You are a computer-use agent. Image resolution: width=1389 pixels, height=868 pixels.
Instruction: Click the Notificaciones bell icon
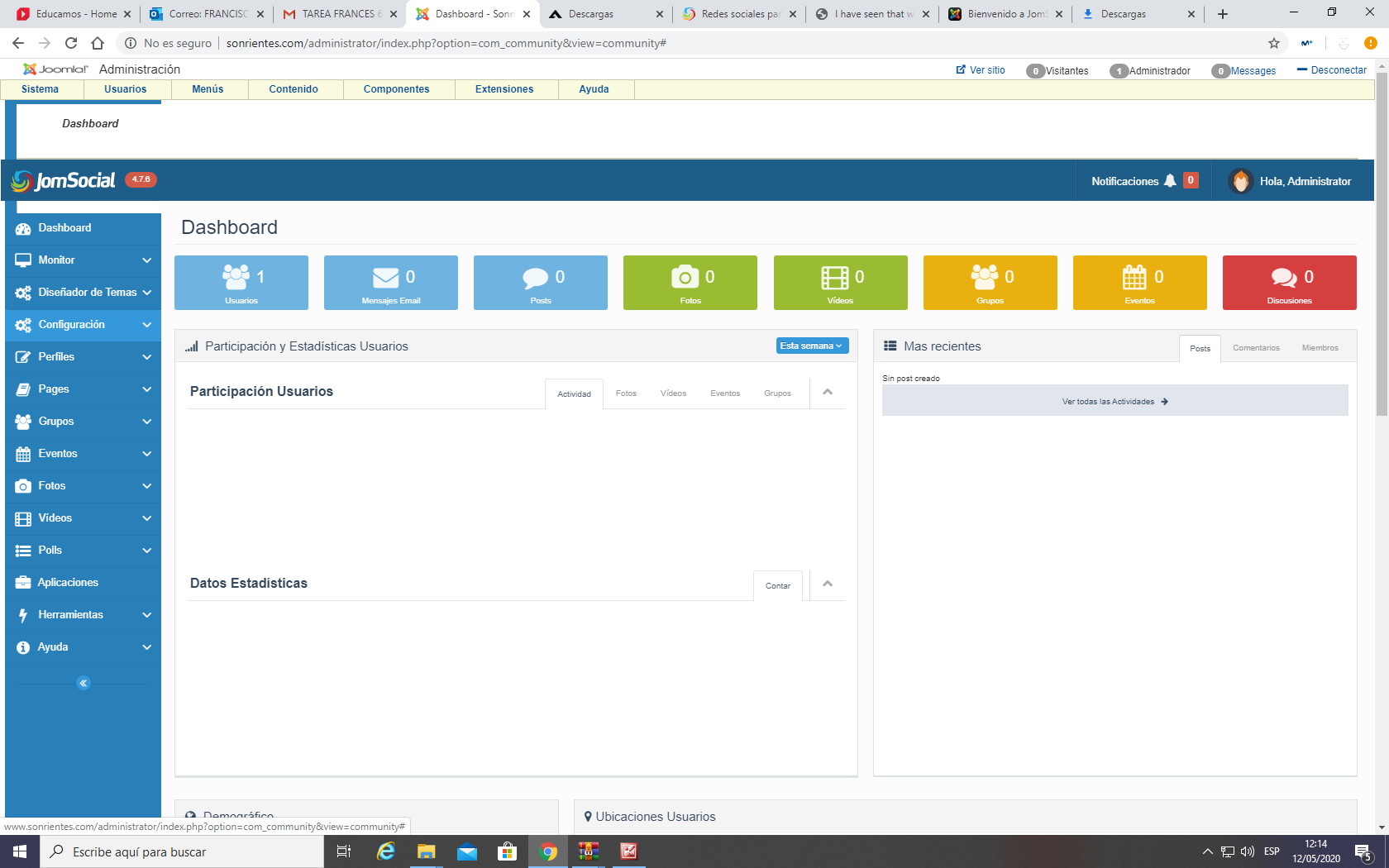point(1170,181)
